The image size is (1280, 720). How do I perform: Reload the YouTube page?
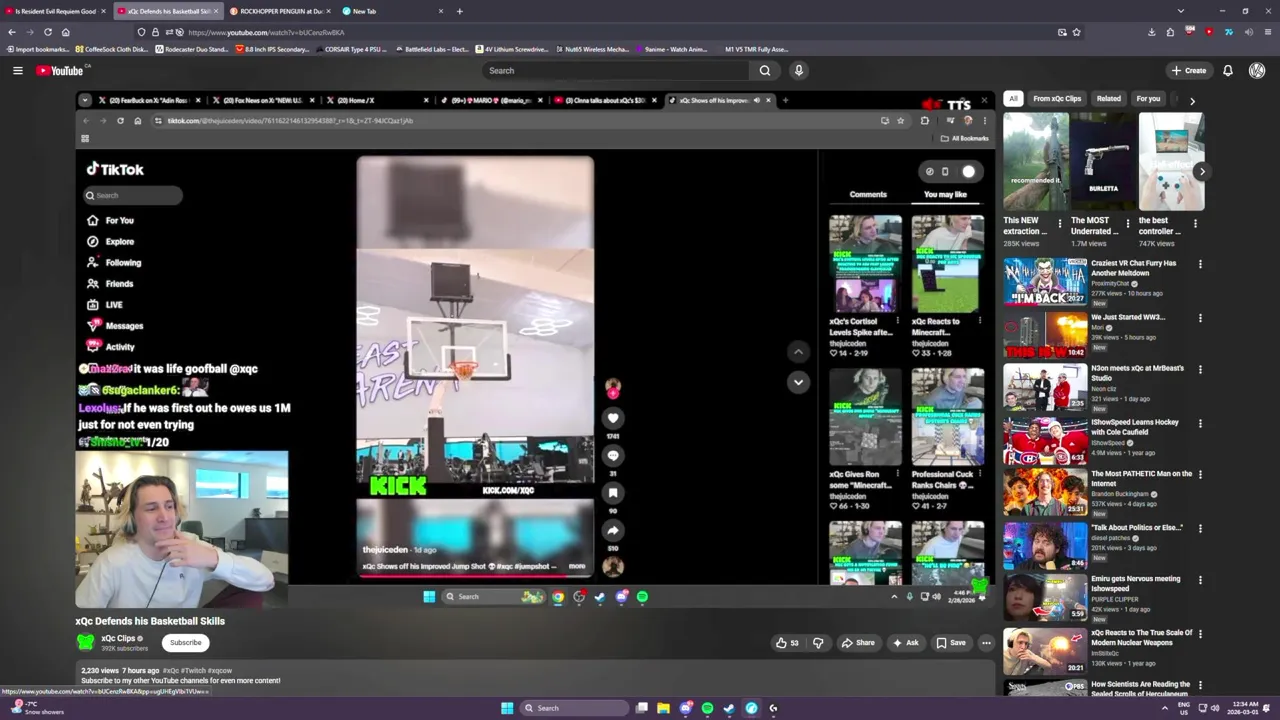pyautogui.click(x=47, y=32)
